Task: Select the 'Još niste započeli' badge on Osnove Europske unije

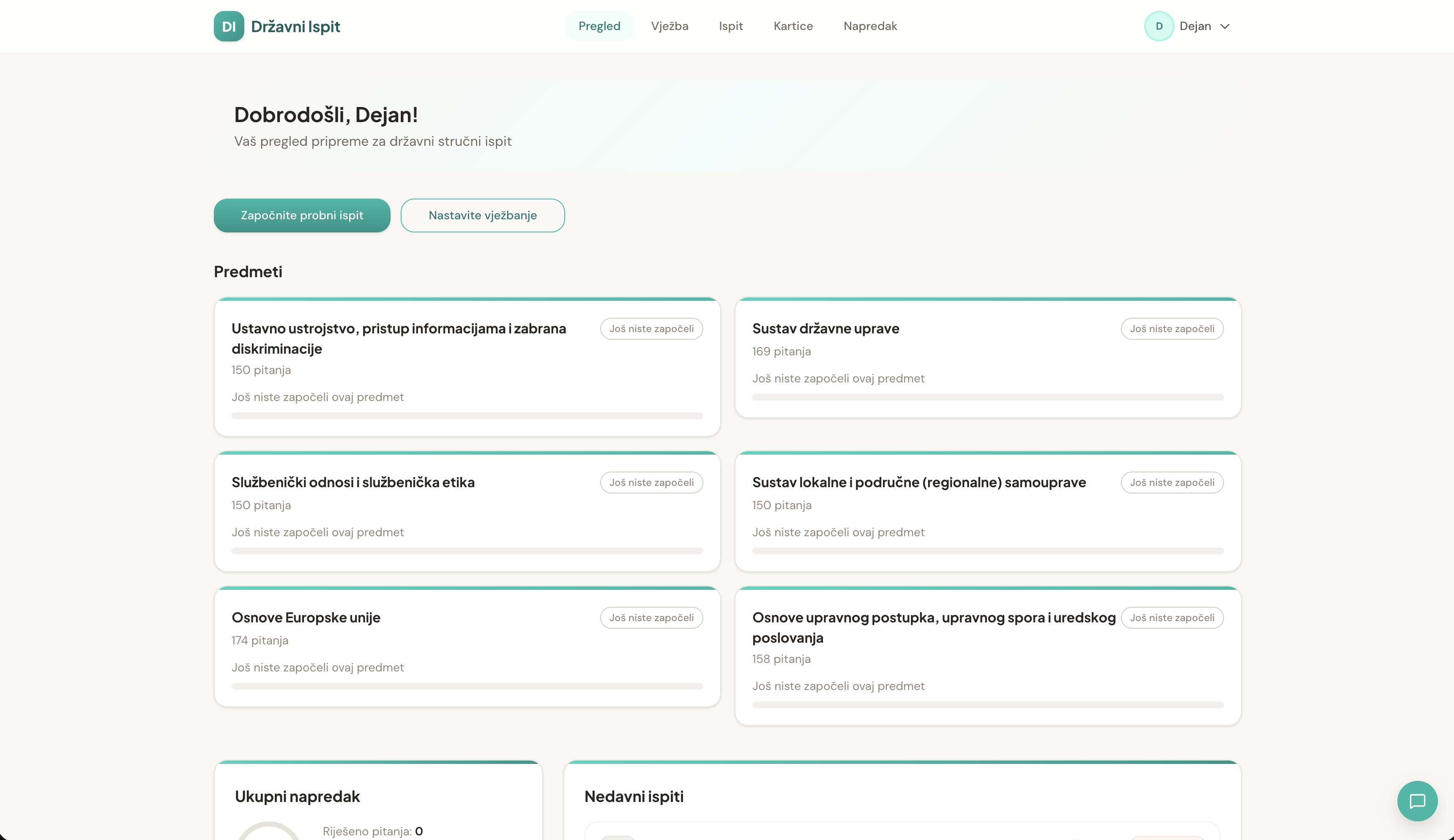Action: coord(651,617)
